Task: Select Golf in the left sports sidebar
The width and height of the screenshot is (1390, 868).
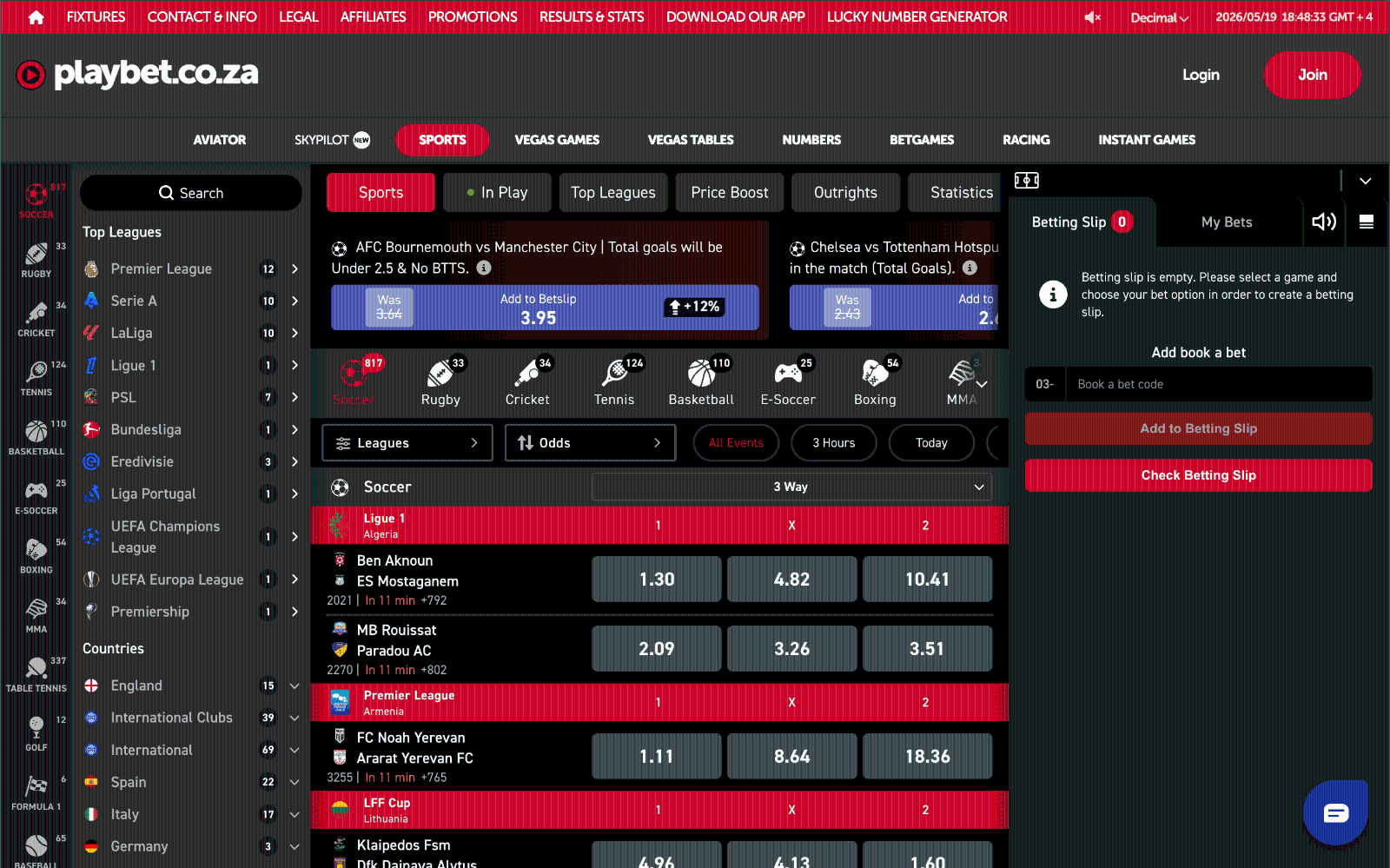Action: tap(36, 732)
